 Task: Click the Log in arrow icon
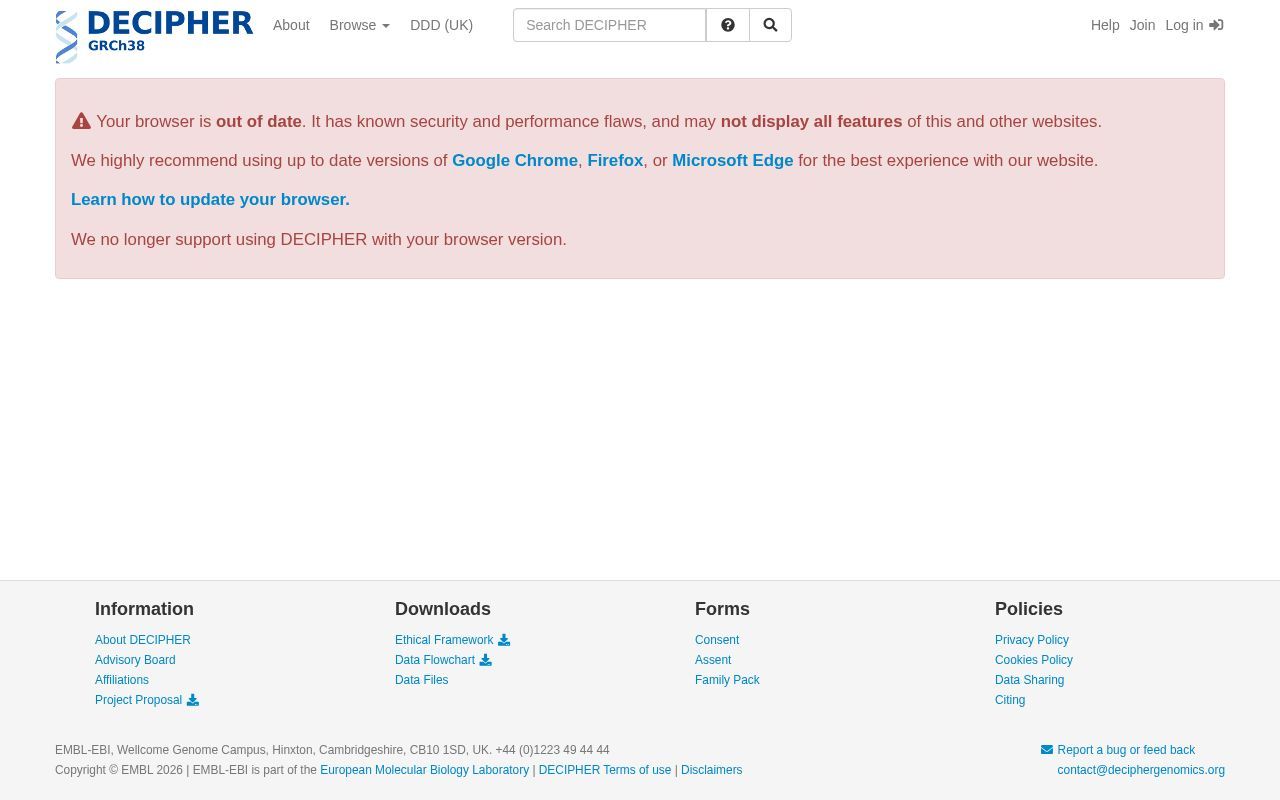point(1216,25)
